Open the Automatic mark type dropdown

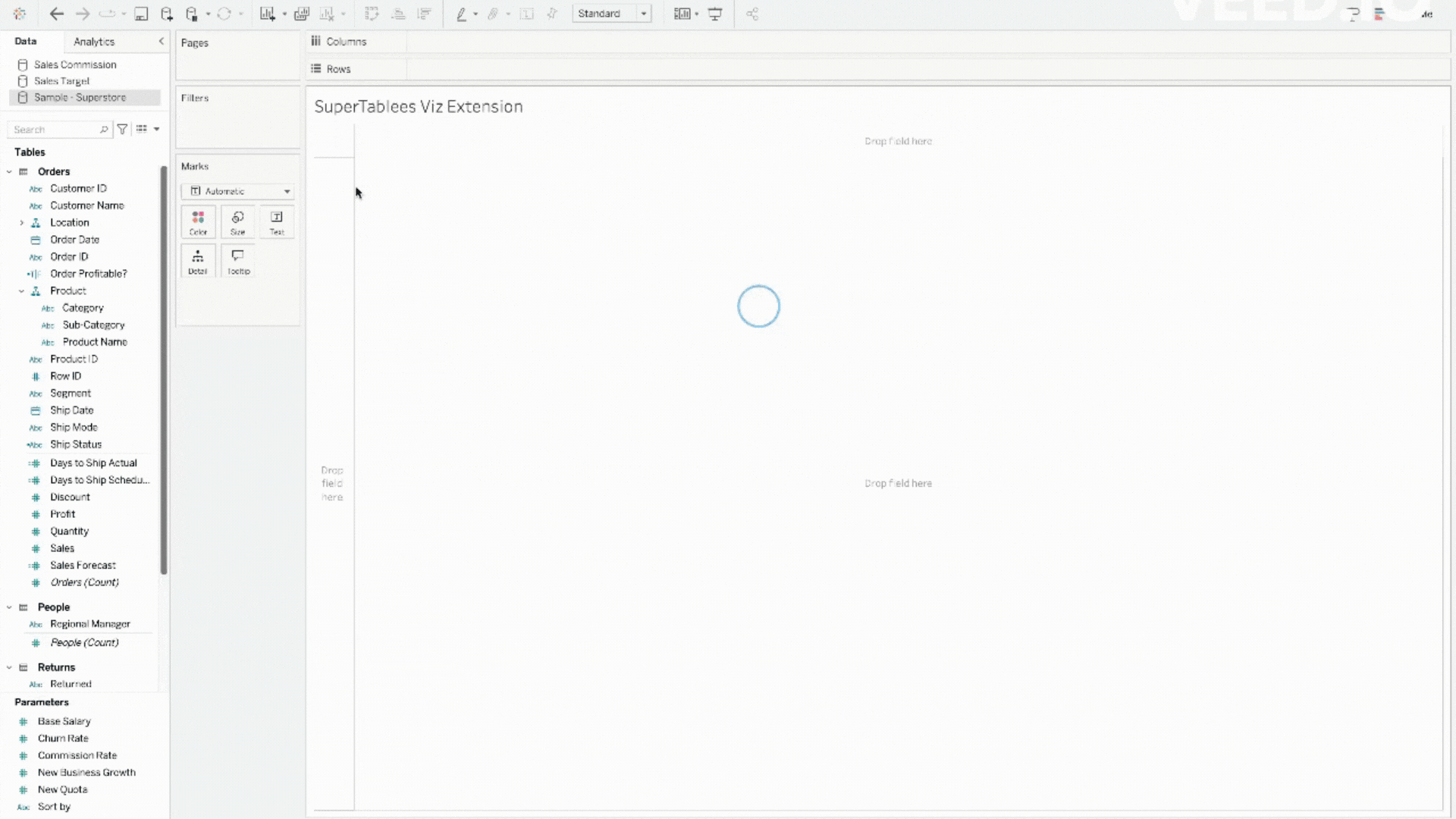(x=238, y=191)
